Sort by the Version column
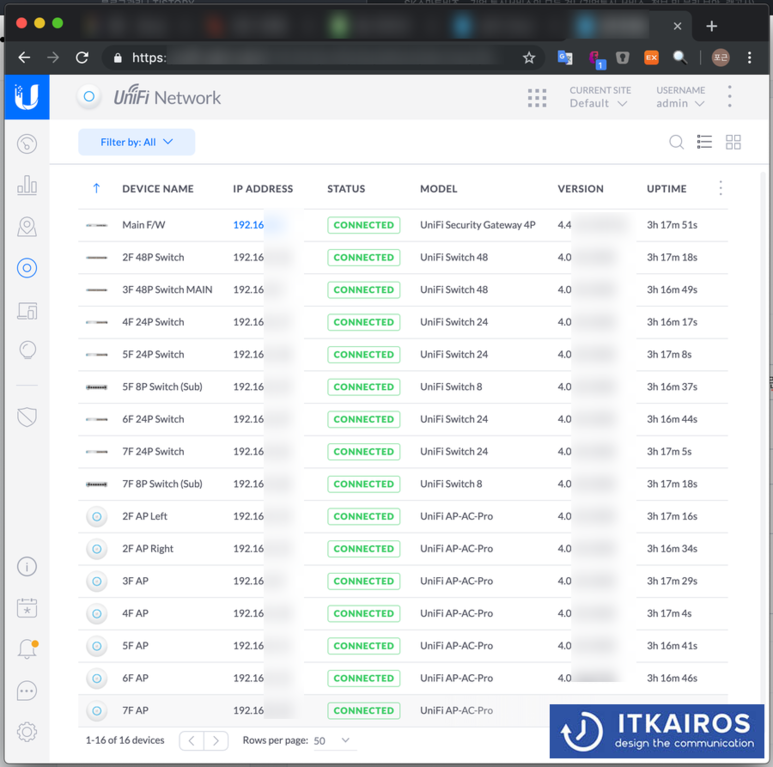The width and height of the screenshot is (773, 767). pyautogui.click(x=580, y=189)
